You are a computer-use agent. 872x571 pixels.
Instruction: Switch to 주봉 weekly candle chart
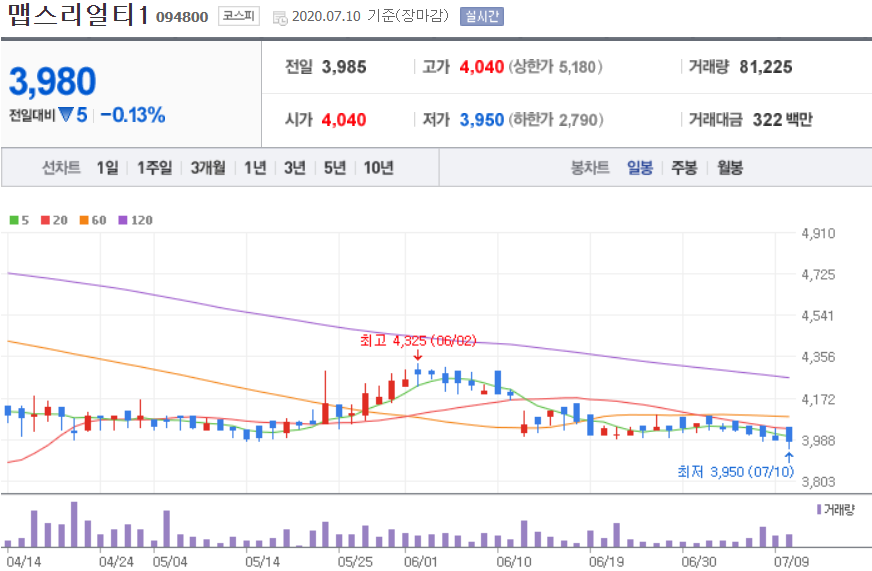coord(684,167)
